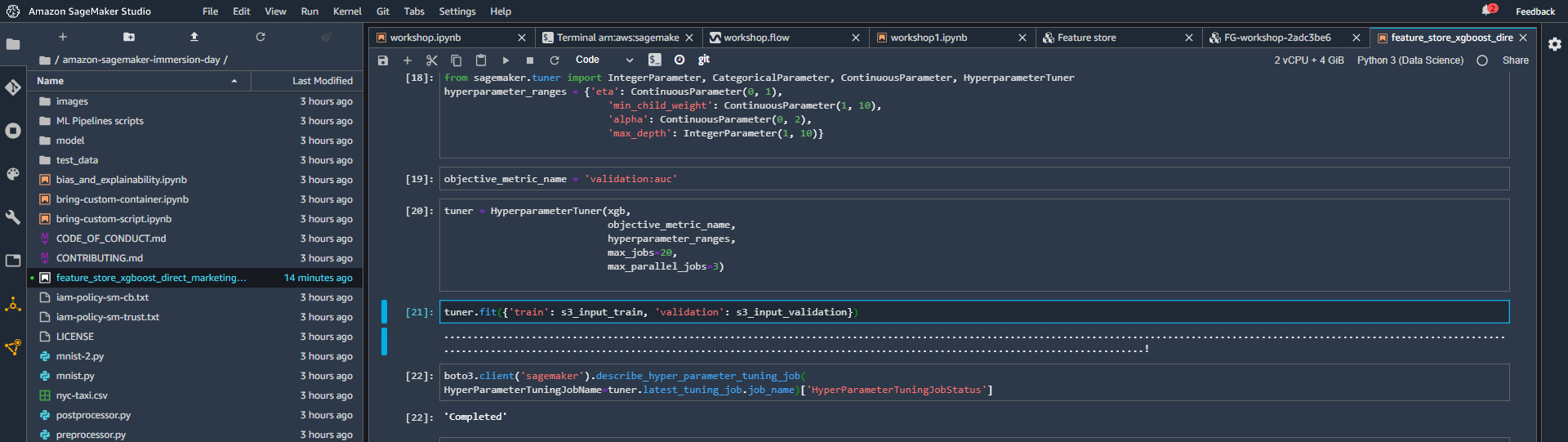The image size is (1568, 442).
Task: Open the open-tabs panel icon
Action: pyautogui.click(x=13, y=261)
